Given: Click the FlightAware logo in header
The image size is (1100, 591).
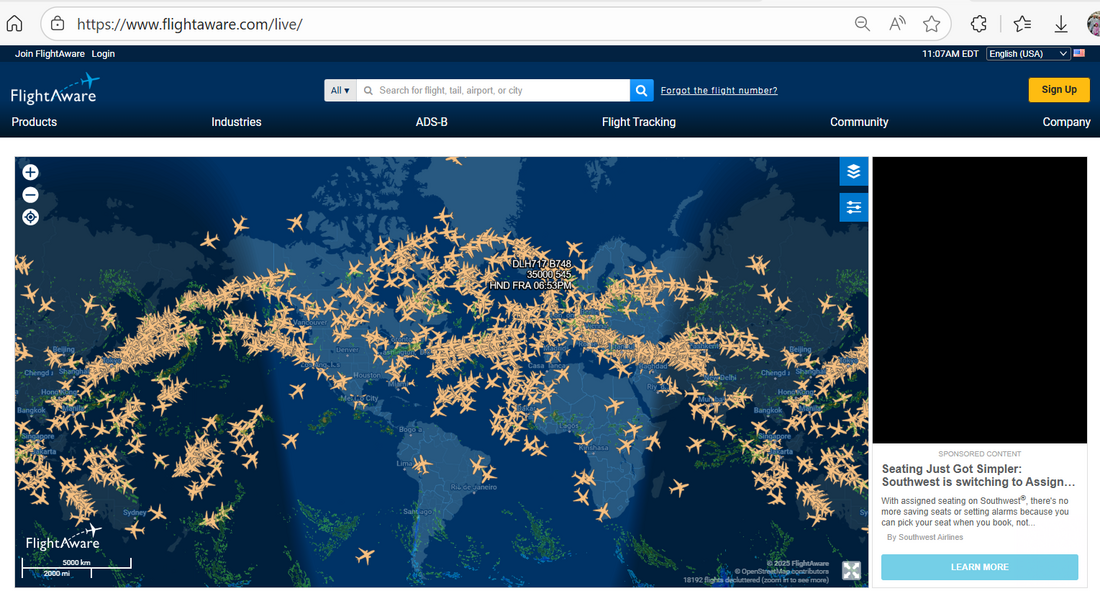Looking at the screenshot, I should [55, 89].
